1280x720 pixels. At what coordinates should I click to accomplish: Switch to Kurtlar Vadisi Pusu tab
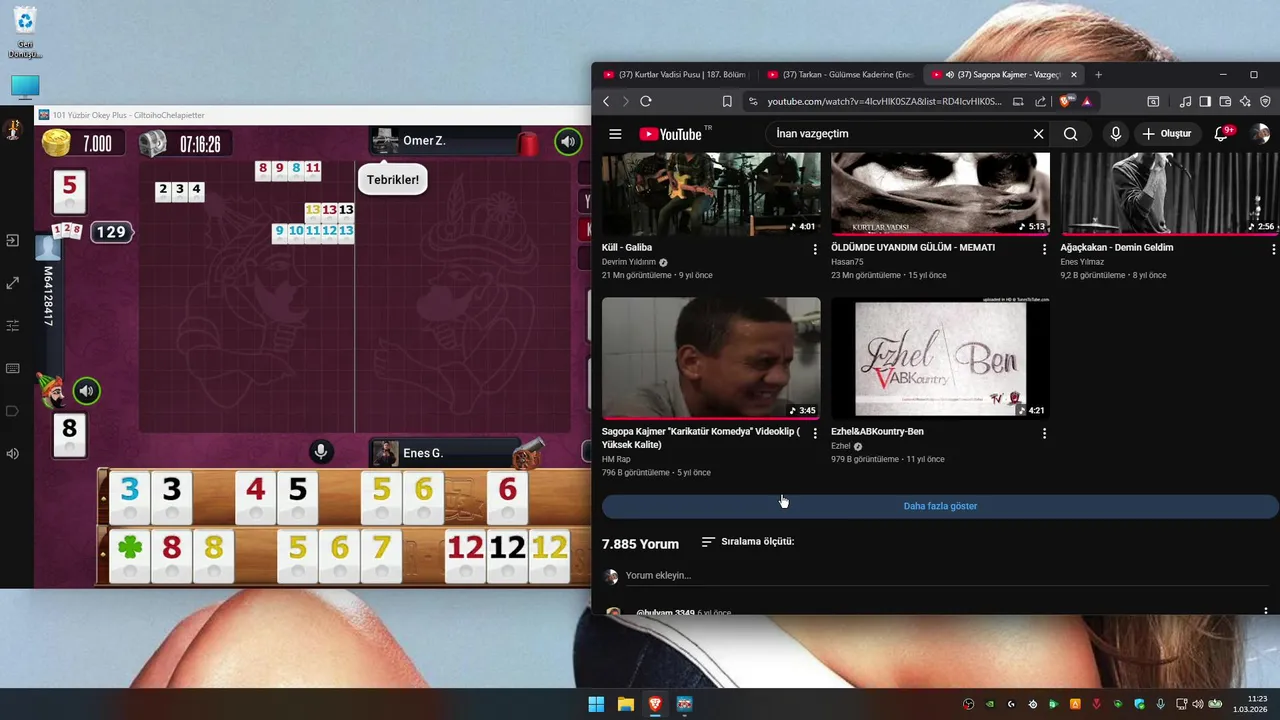tap(675, 75)
